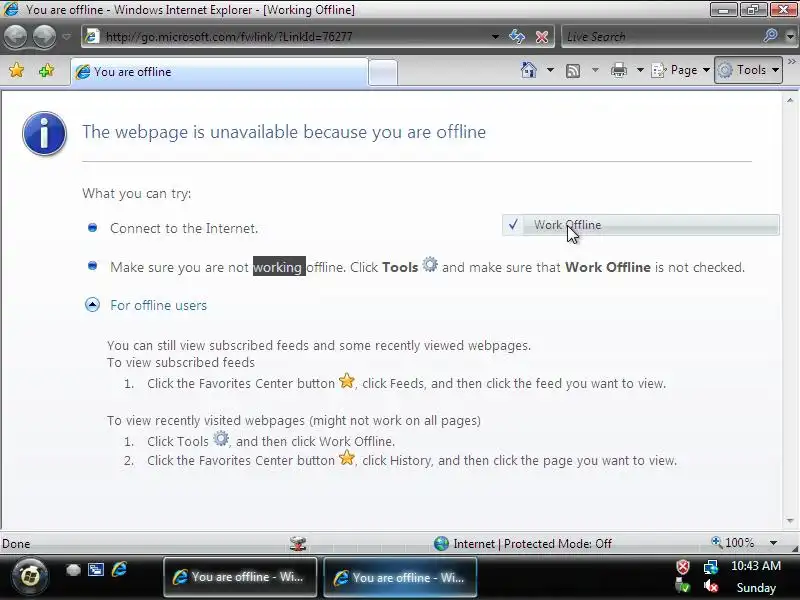Expand the Print options dropdown arrow
This screenshot has height=600, width=800.
pos(640,70)
